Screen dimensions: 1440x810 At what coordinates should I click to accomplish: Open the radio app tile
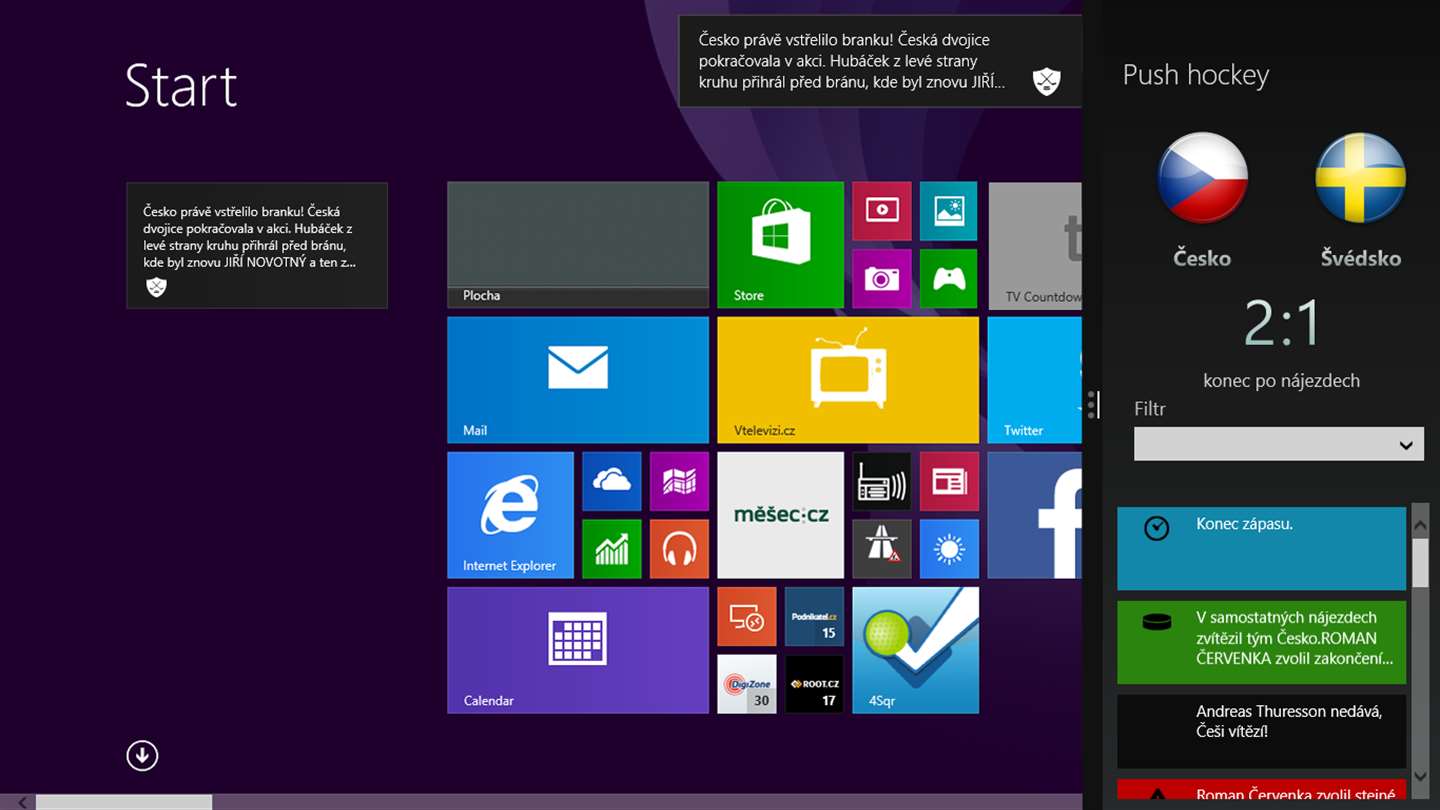(x=882, y=481)
